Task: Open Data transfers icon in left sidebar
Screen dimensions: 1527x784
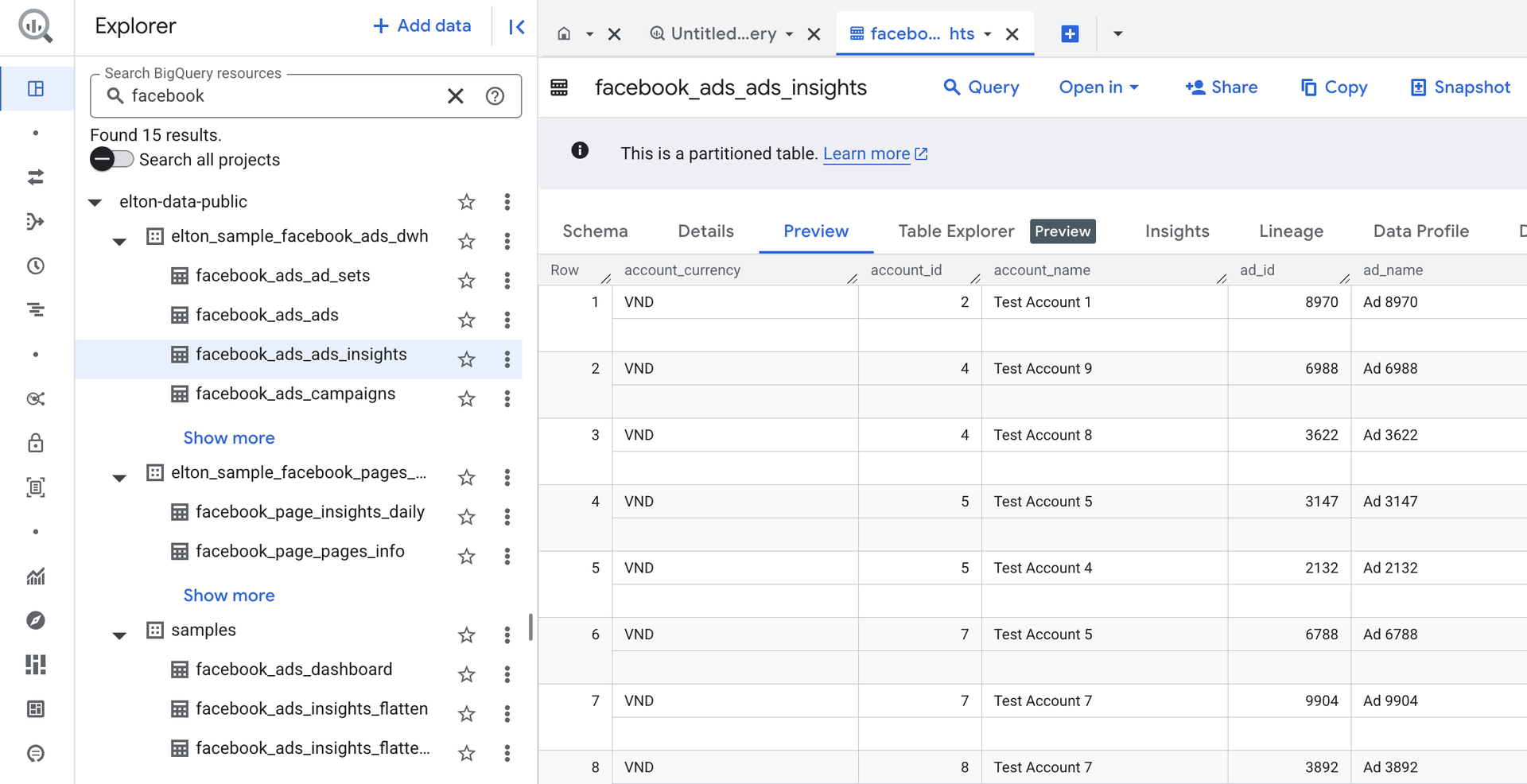Action: coord(36,177)
